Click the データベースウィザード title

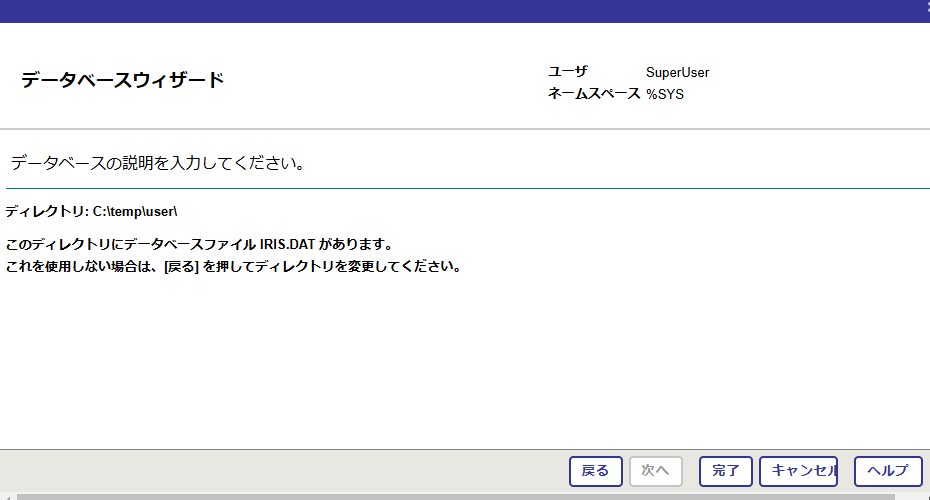123,79
